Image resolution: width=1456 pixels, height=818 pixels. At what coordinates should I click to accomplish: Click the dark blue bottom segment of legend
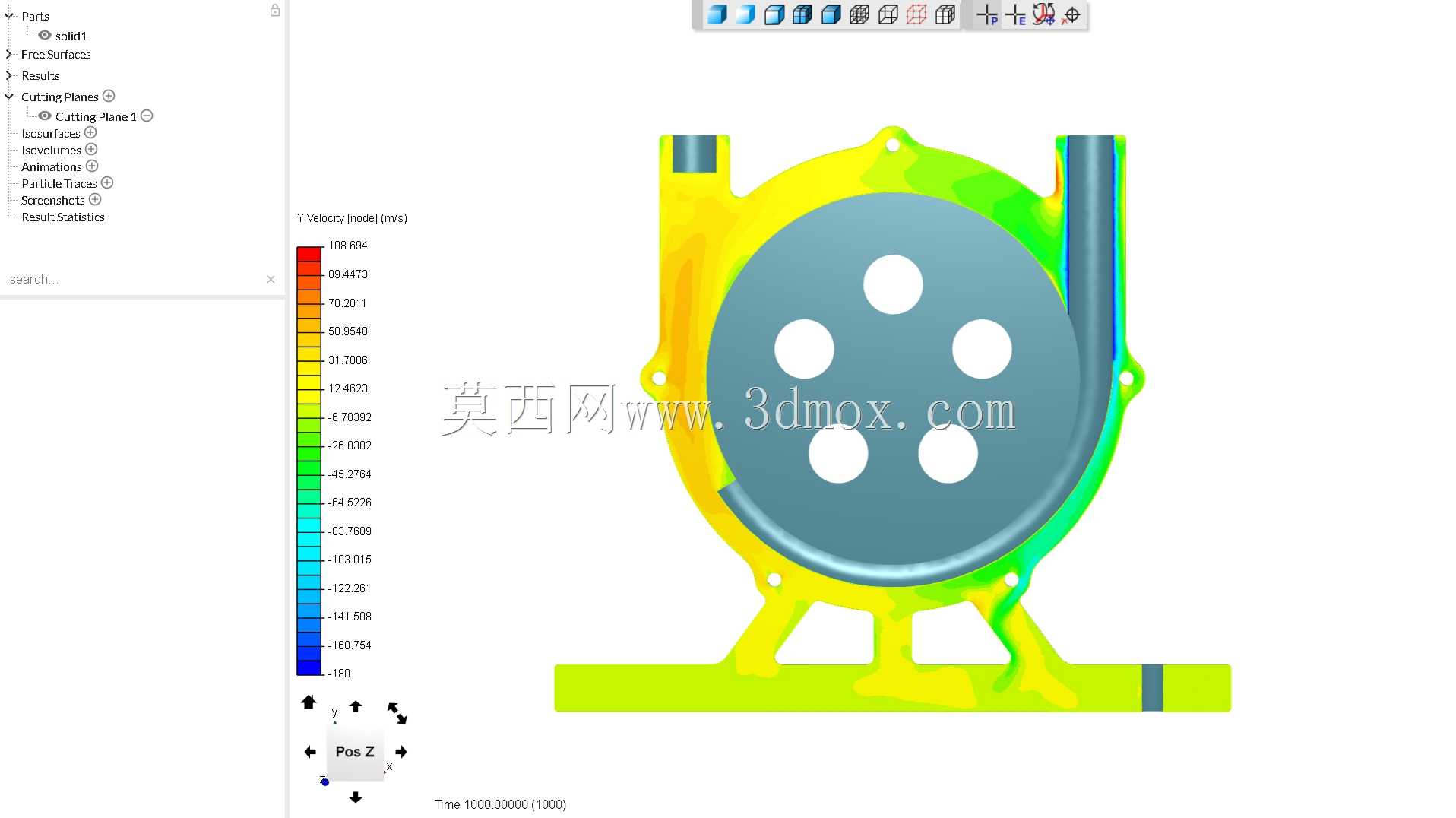click(x=309, y=667)
